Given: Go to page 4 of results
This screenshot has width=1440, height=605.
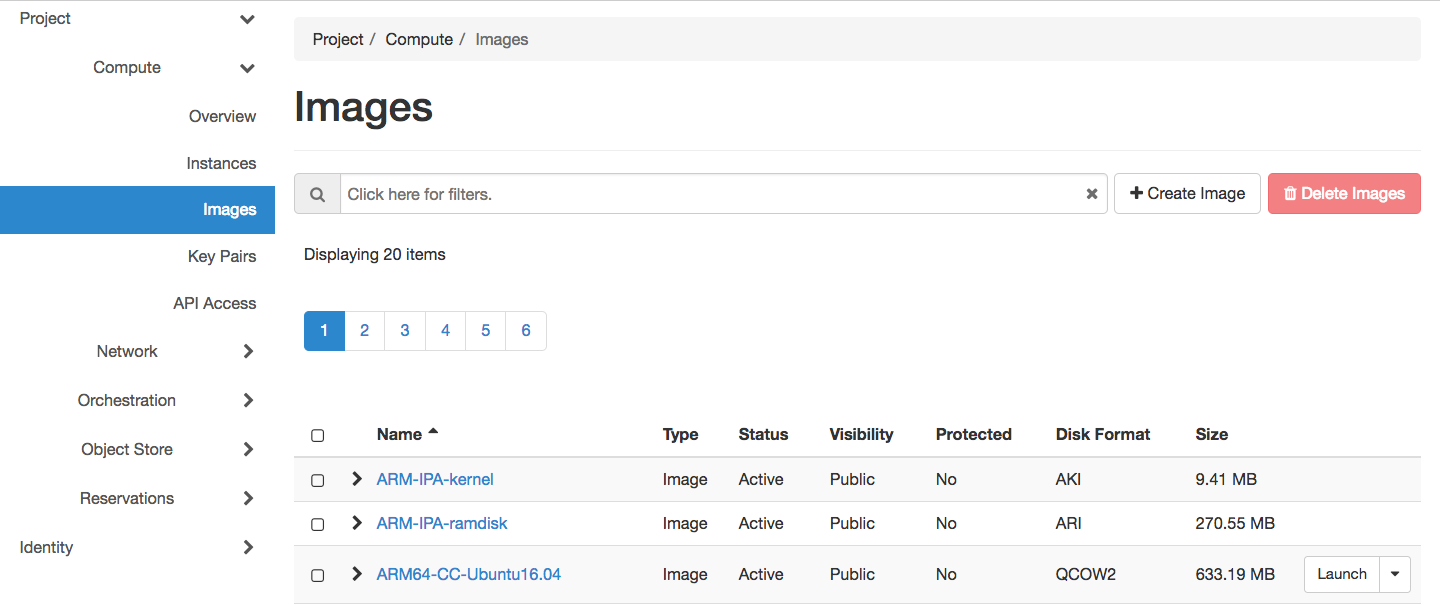Looking at the screenshot, I should [445, 331].
